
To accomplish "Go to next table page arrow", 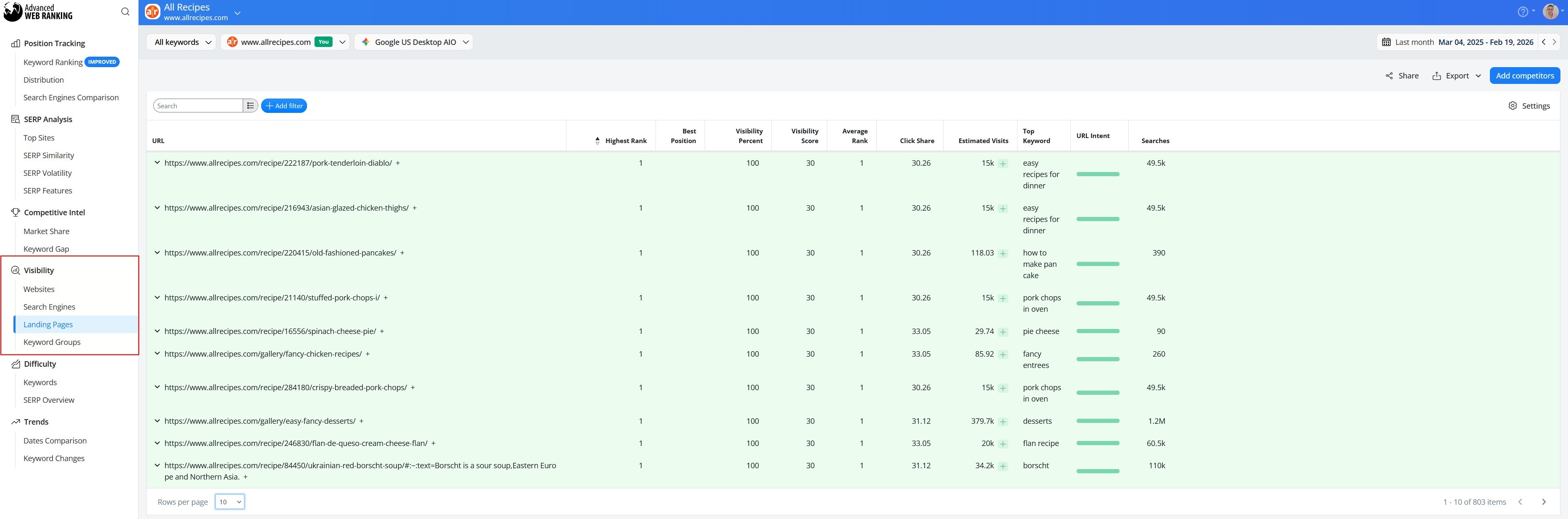I will (x=1544, y=502).
